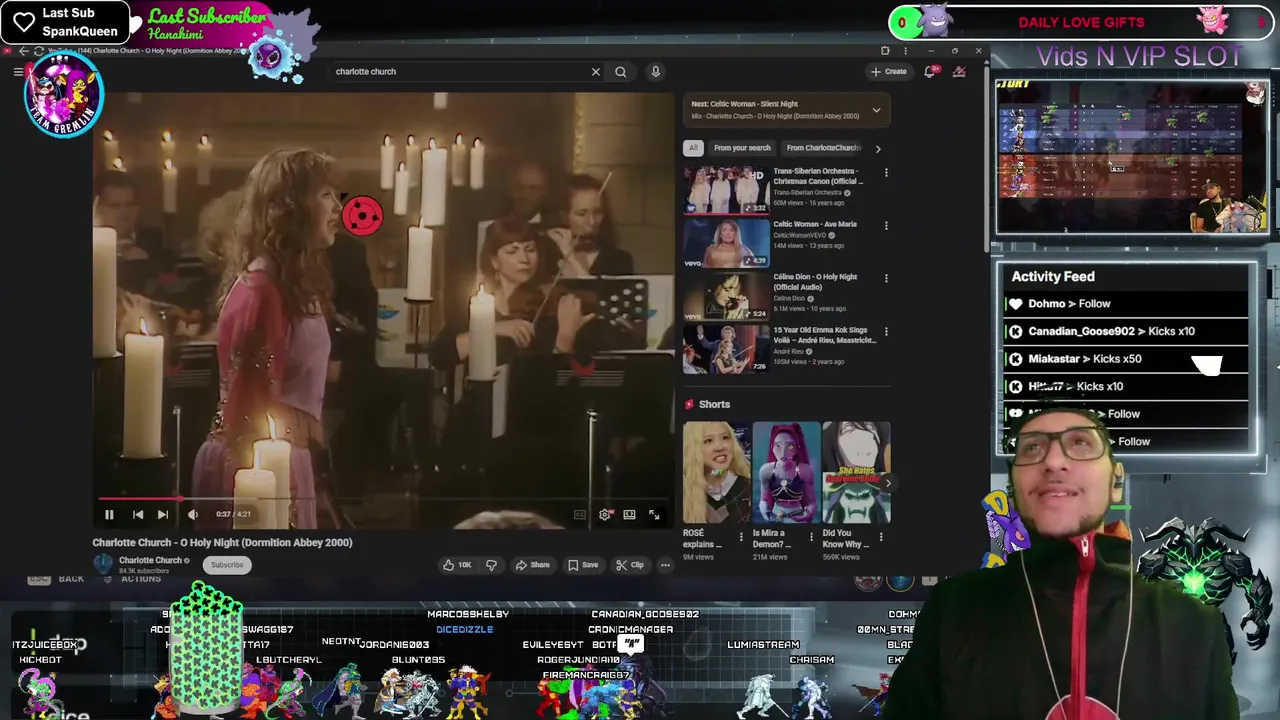This screenshot has height=720, width=1280.
Task: Click the Shorts section heading
Action: tap(714, 404)
